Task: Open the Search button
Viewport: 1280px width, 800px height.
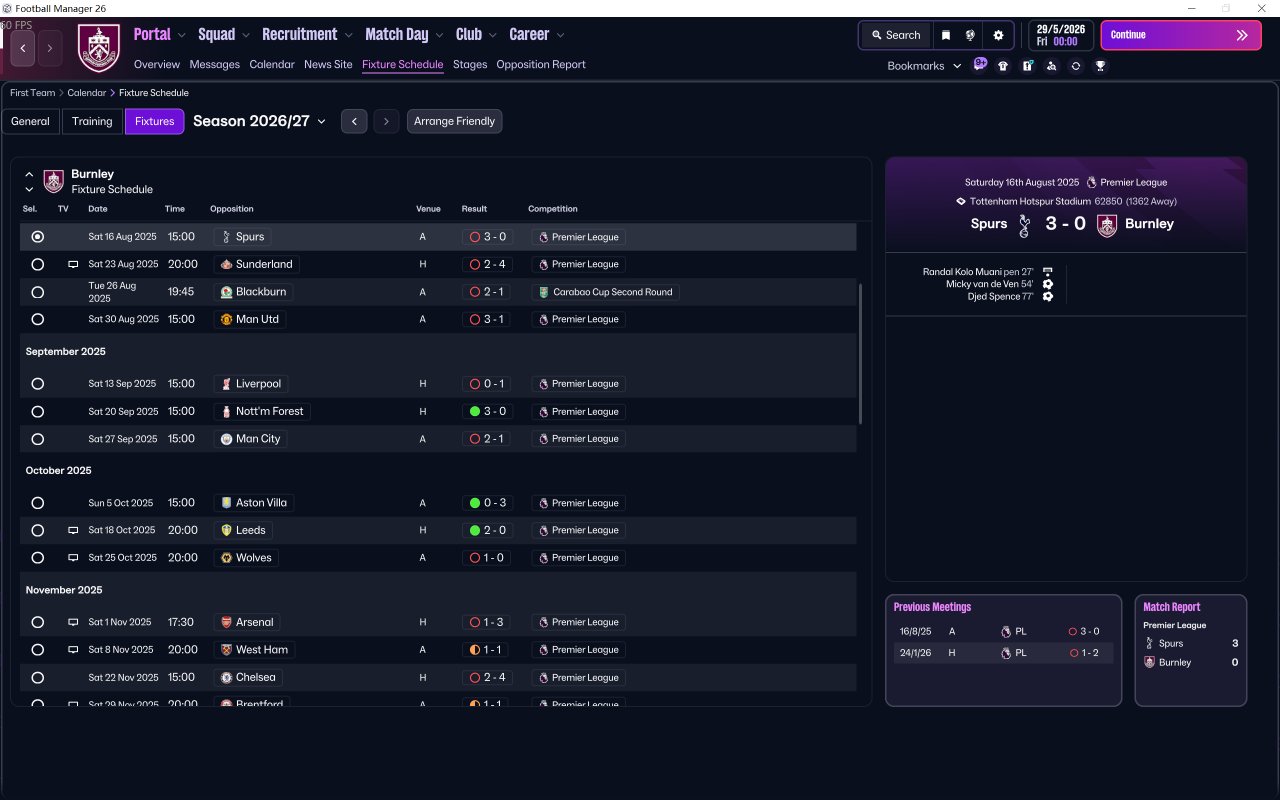Action: pos(896,35)
